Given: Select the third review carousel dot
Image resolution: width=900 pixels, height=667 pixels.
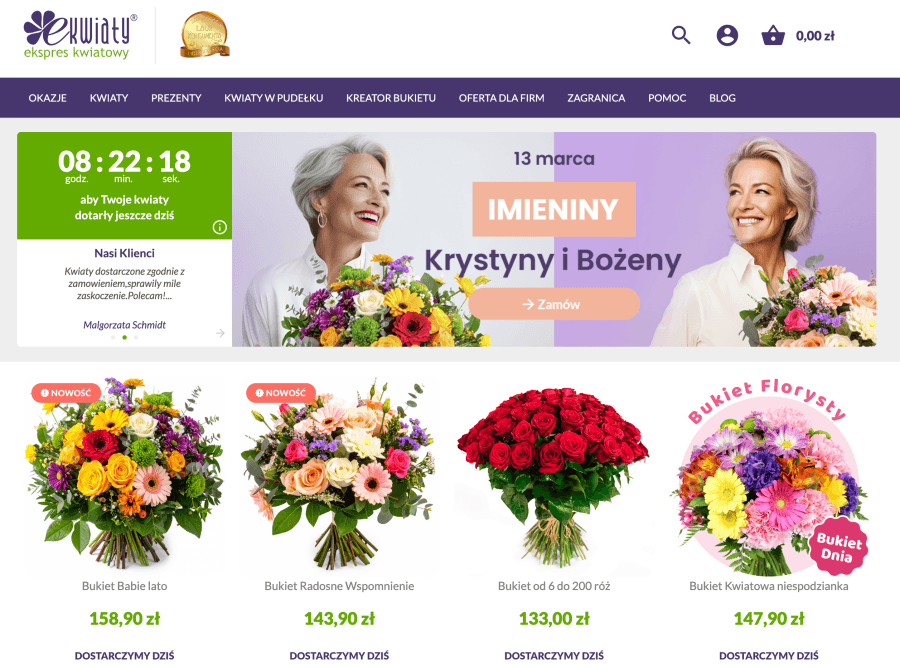Looking at the screenshot, I should pos(136,338).
